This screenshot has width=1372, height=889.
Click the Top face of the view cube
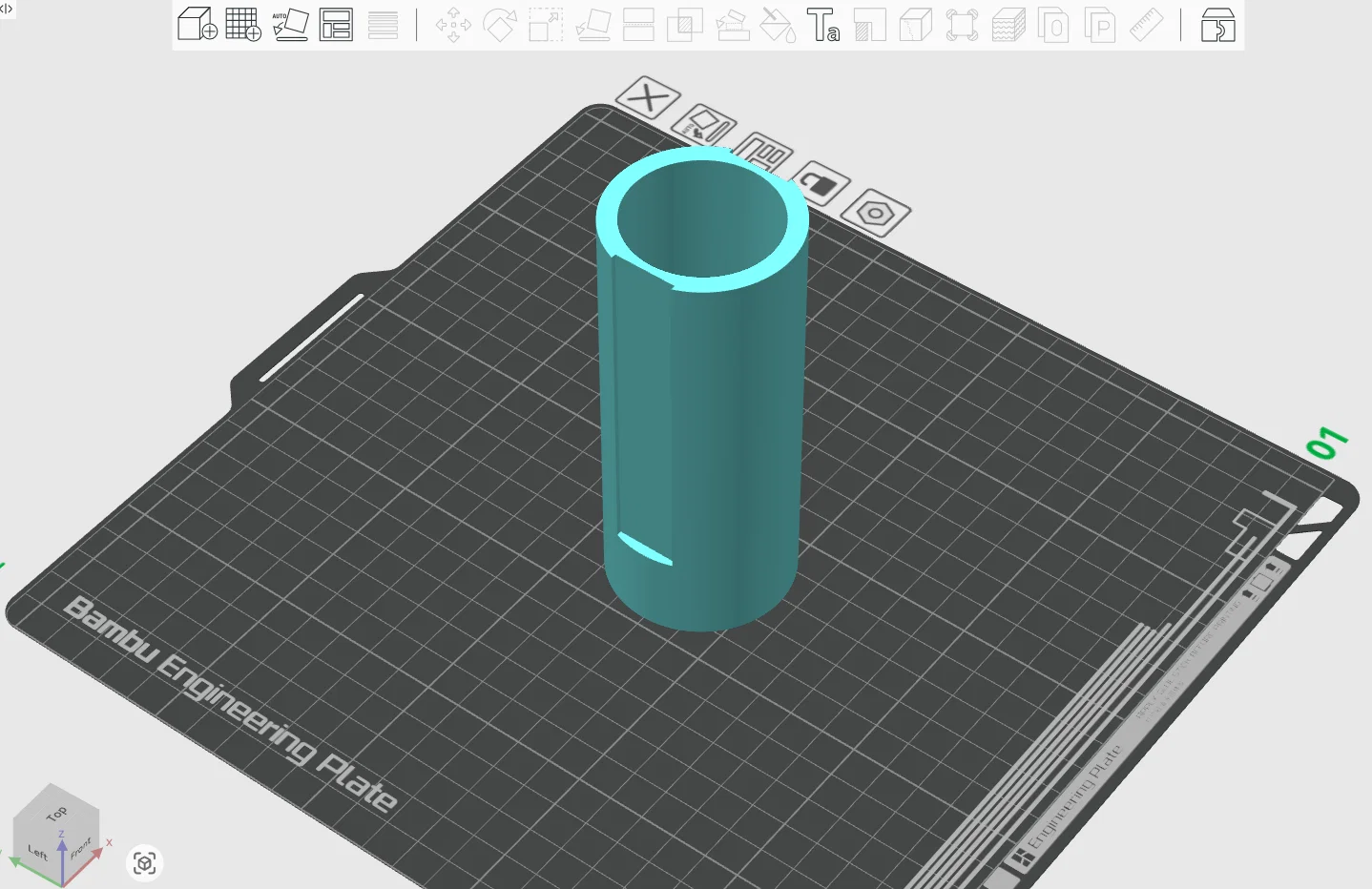click(55, 812)
